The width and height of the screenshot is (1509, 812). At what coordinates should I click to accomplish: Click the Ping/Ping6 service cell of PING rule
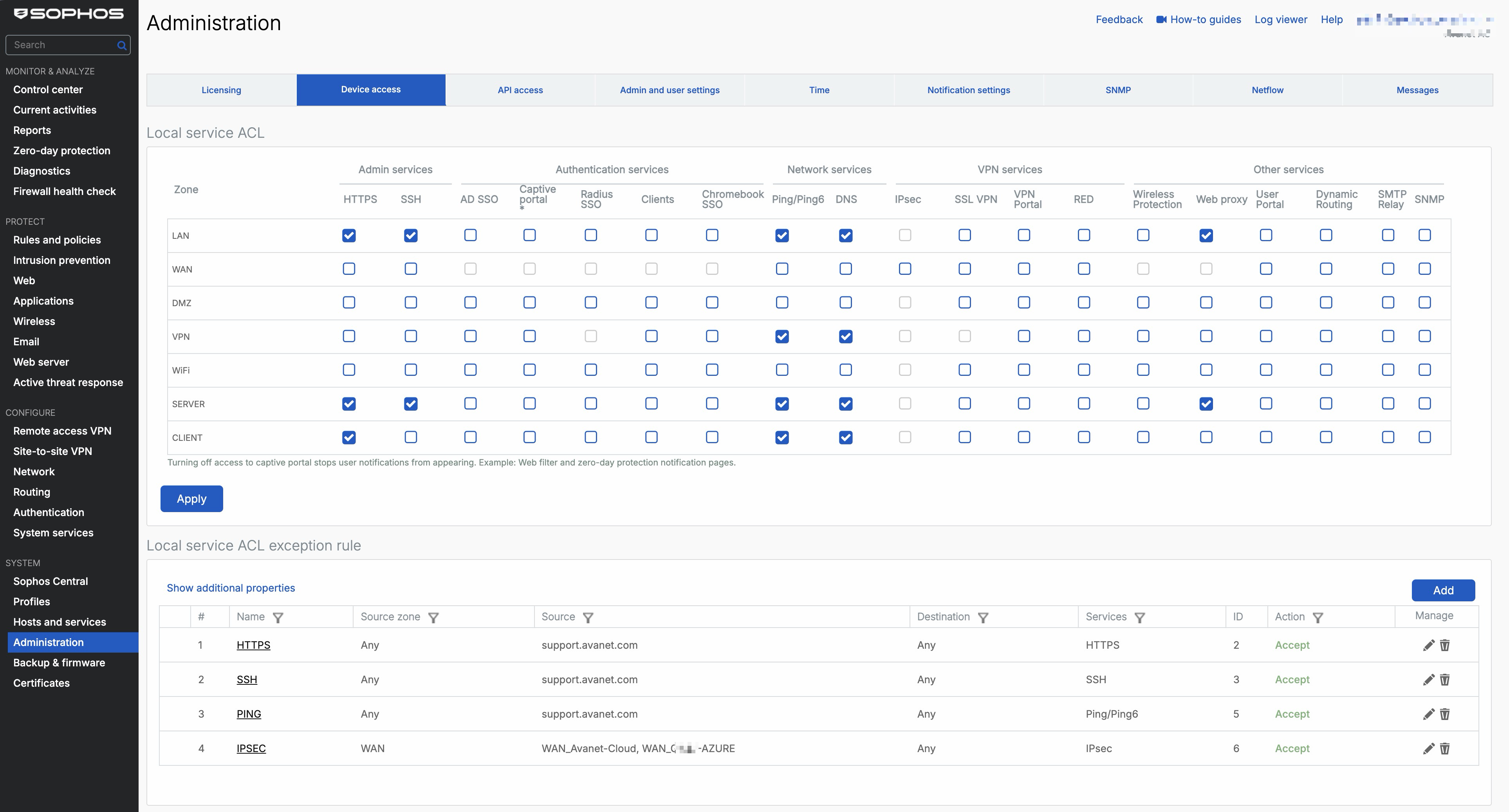(1111, 714)
